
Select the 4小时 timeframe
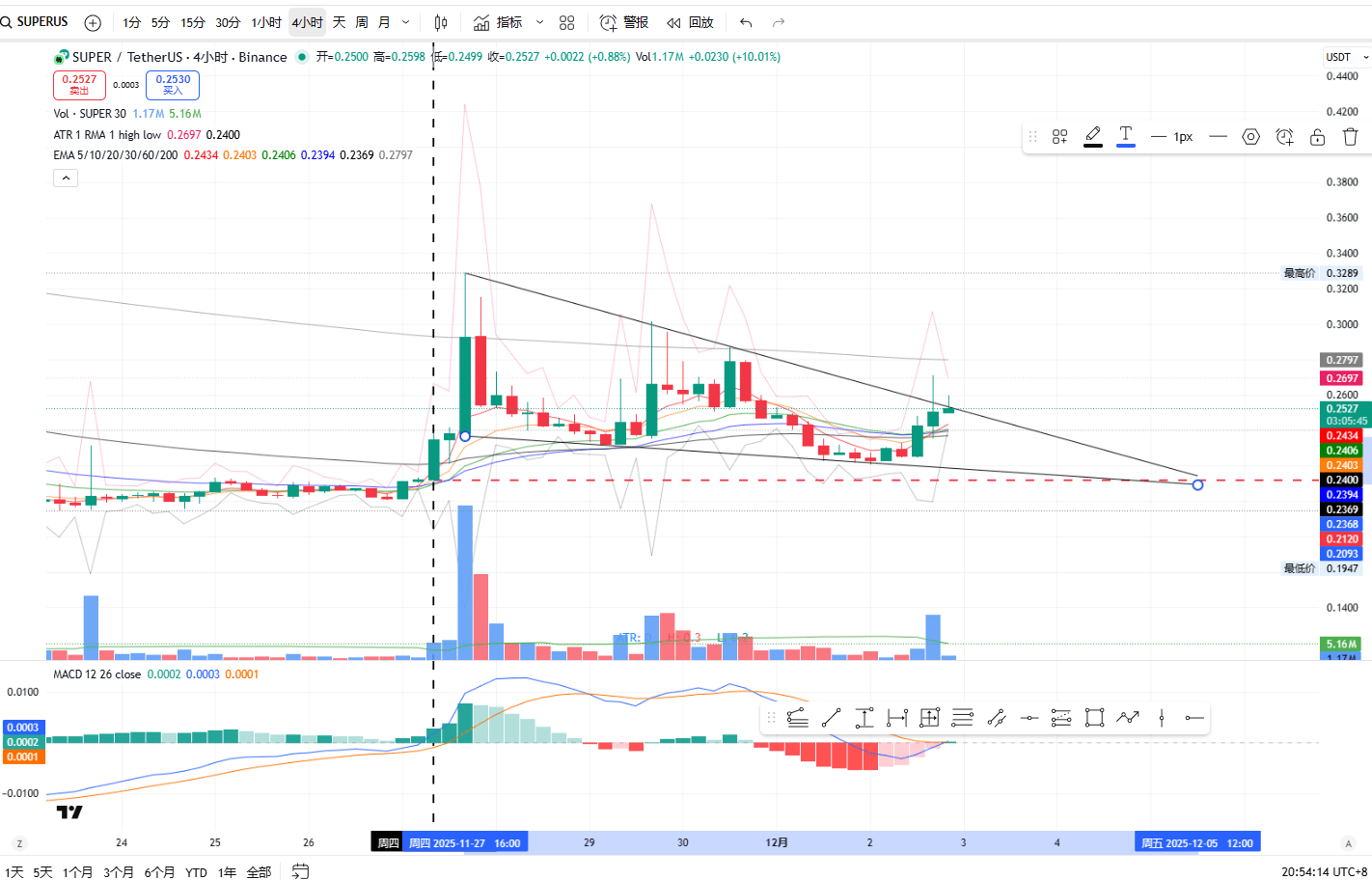[x=307, y=22]
